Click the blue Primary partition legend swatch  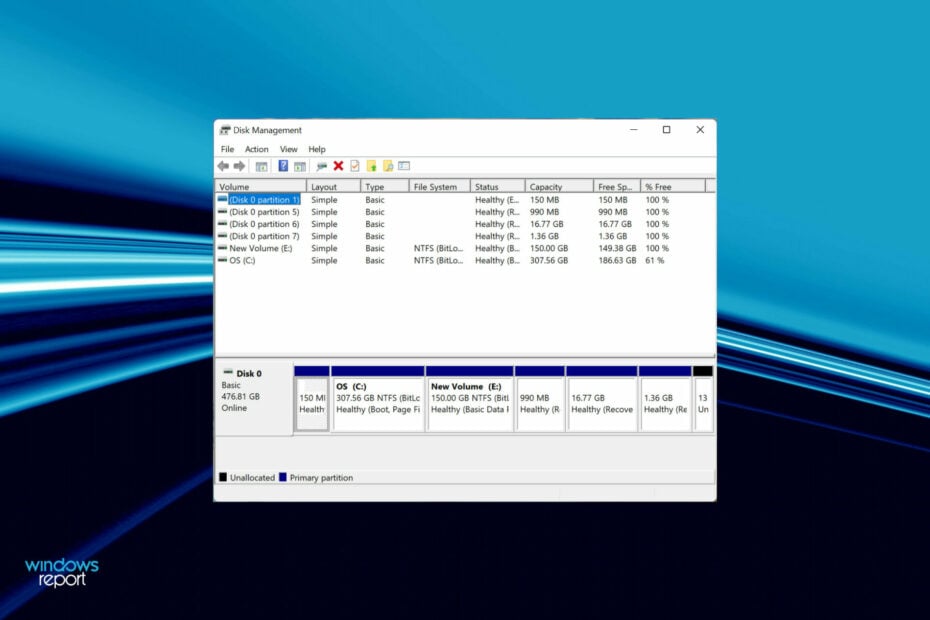(x=285, y=477)
